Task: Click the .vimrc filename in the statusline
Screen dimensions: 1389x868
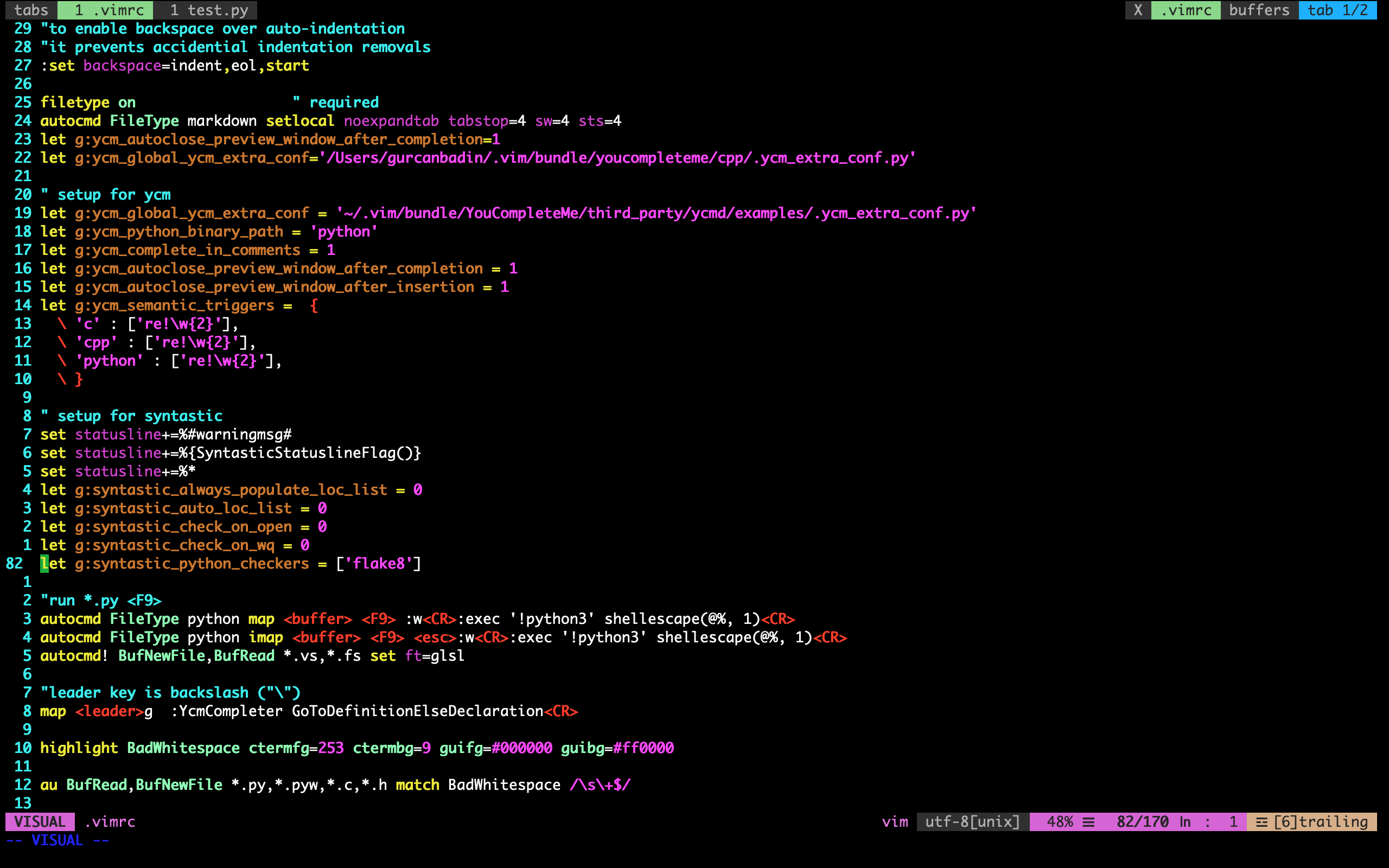Action: coord(110,822)
